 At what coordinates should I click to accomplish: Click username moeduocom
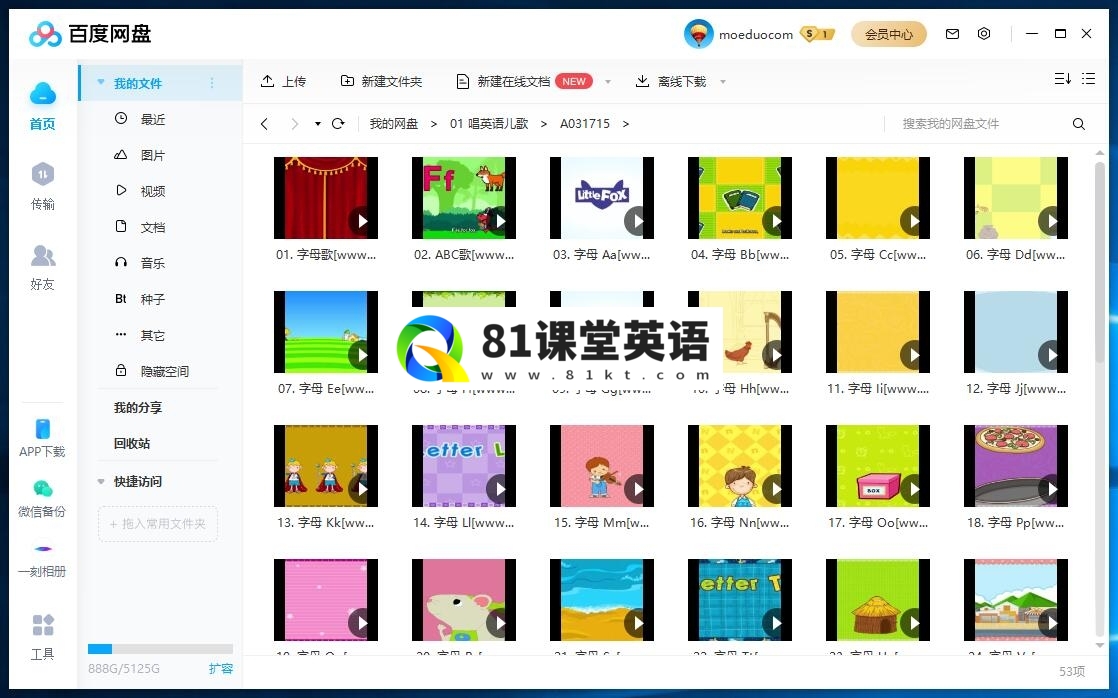pos(756,34)
